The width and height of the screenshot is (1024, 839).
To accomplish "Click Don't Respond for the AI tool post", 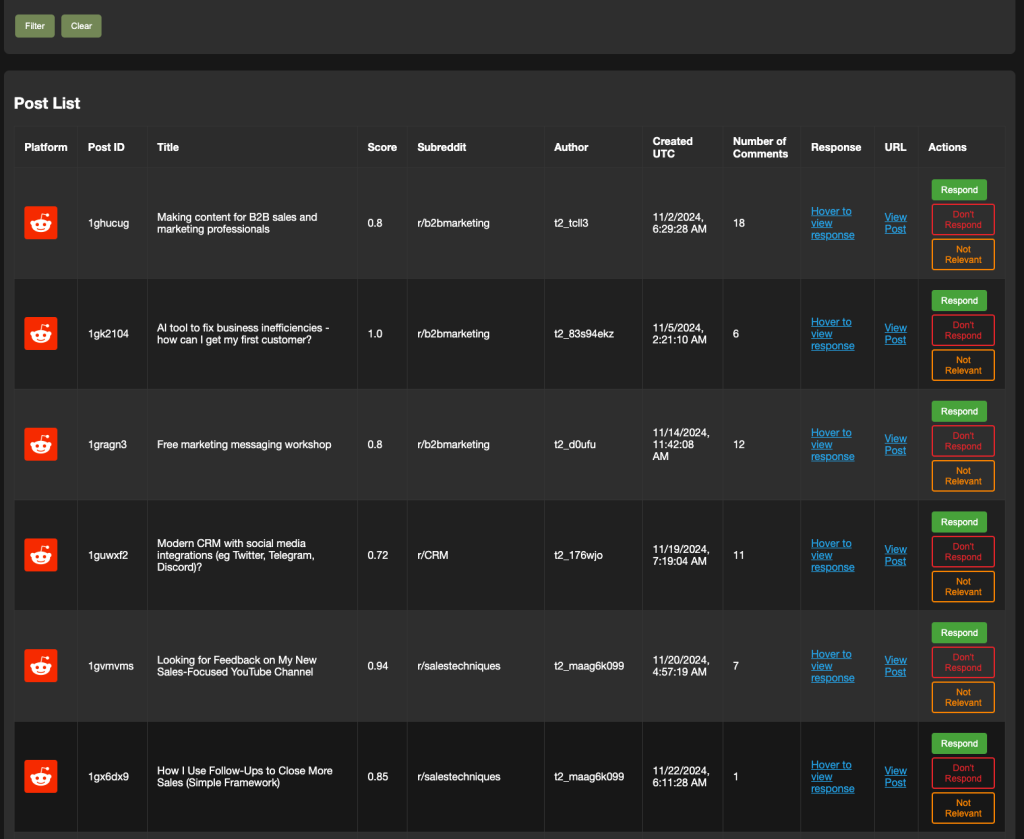I will pyautogui.click(x=962, y=330).
